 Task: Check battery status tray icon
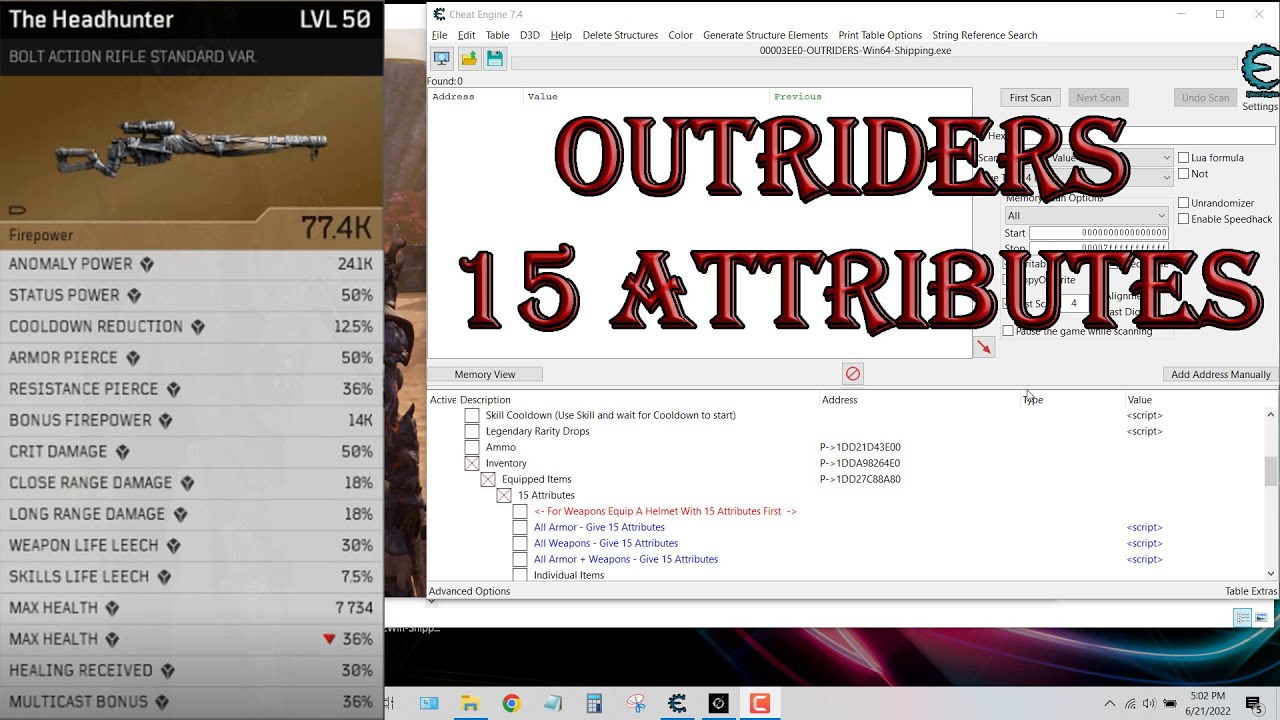coord(1170,703)
